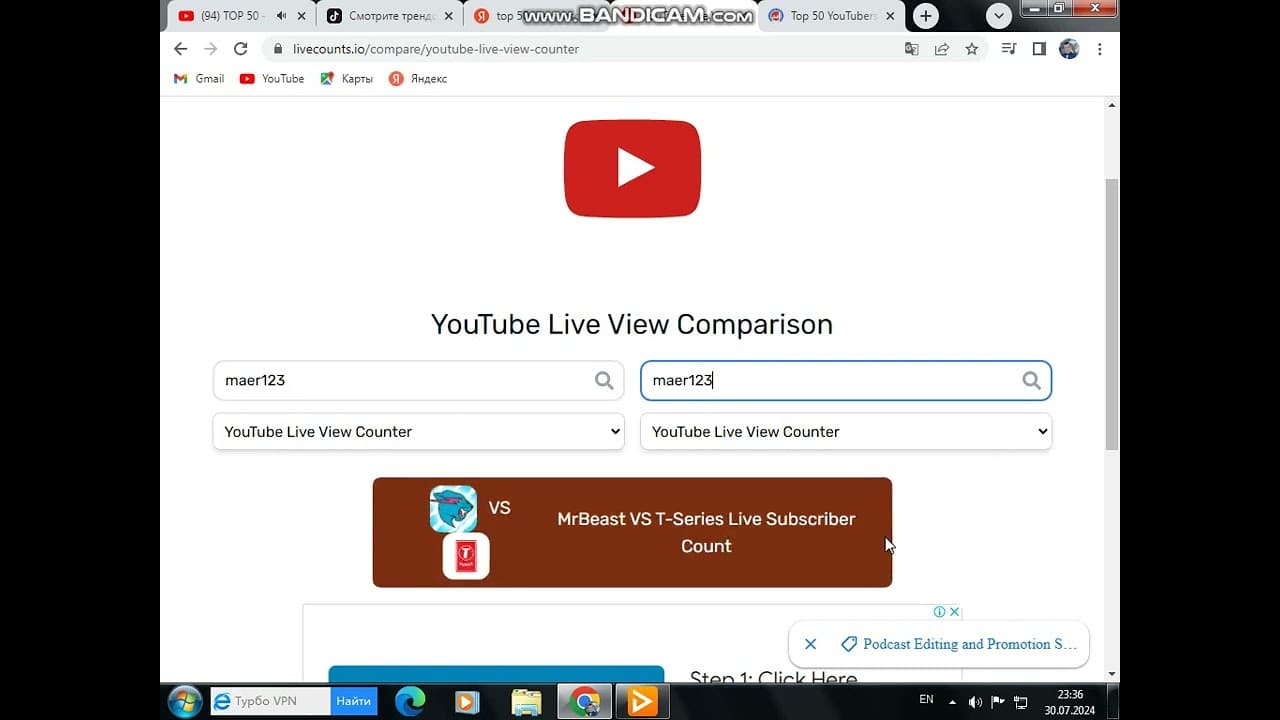This screenshot has height=720, width=1280.
Task: Click the Chrome taskbar icon
Action: 585,702
